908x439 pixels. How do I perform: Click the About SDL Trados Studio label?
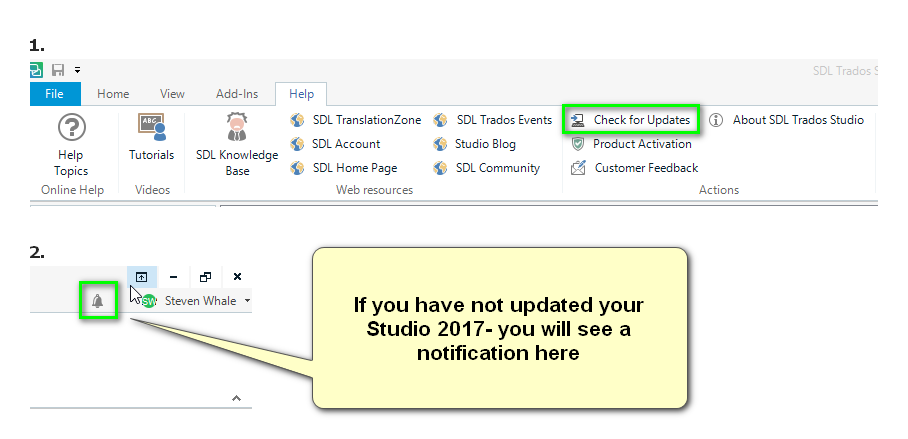coord(799,120)
